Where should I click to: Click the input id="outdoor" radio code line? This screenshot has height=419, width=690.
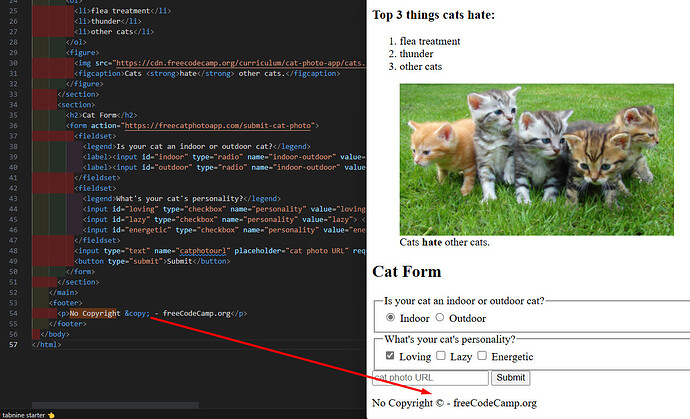tap(224, 168)
